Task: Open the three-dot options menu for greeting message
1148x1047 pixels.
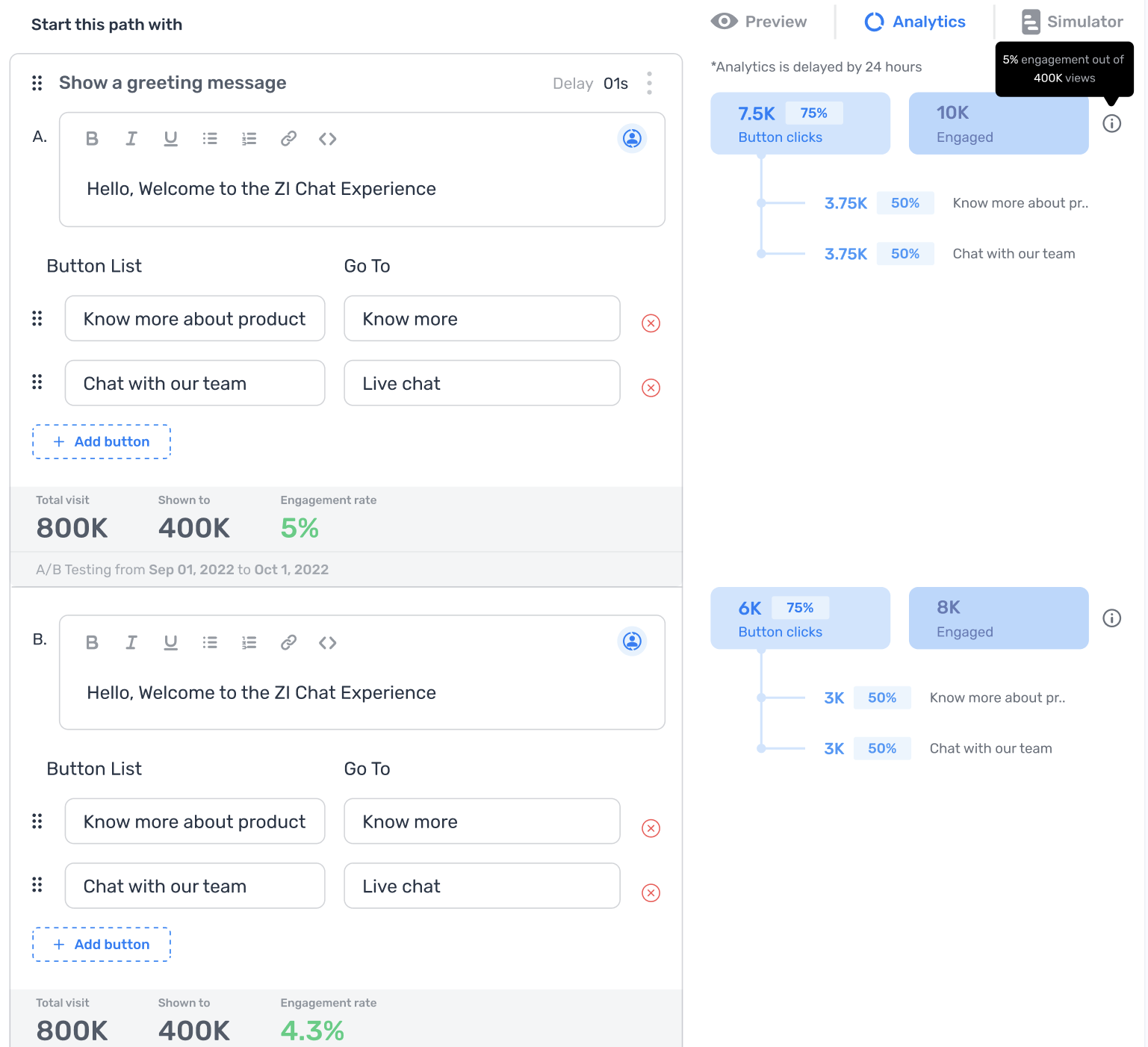Action: click(649, 83)
